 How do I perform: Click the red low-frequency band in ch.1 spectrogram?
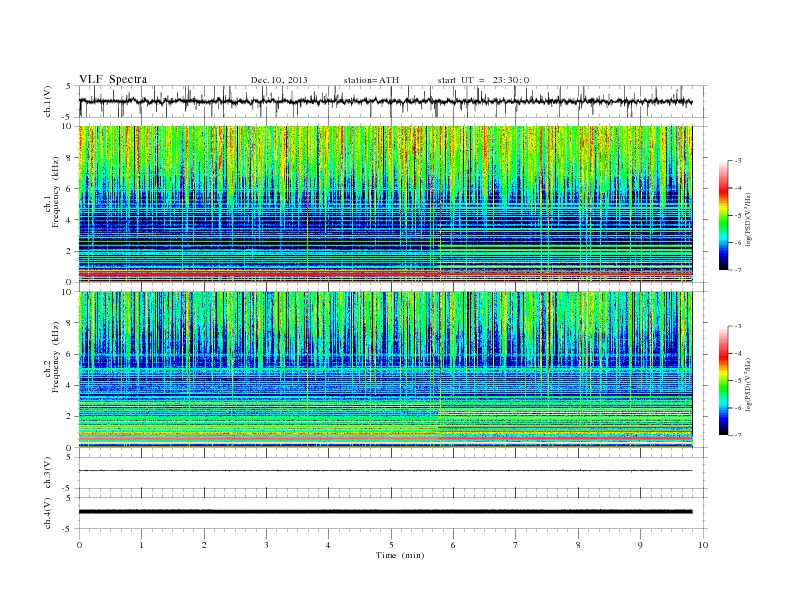click(385, 274)
